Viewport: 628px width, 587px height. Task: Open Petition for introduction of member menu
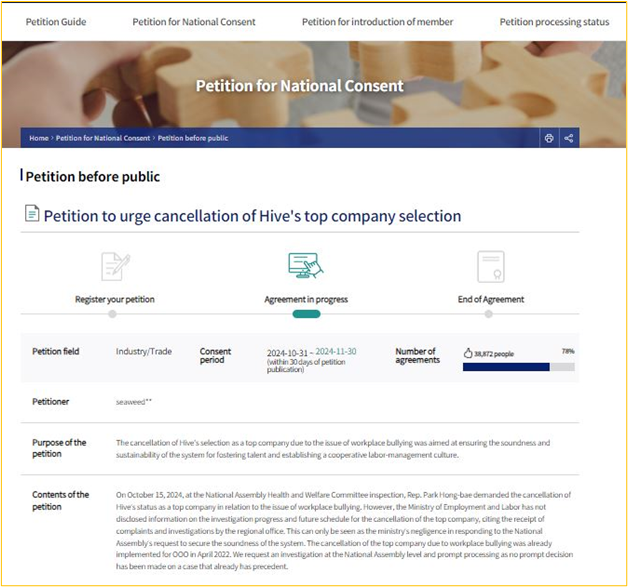(x=377, y=22)
